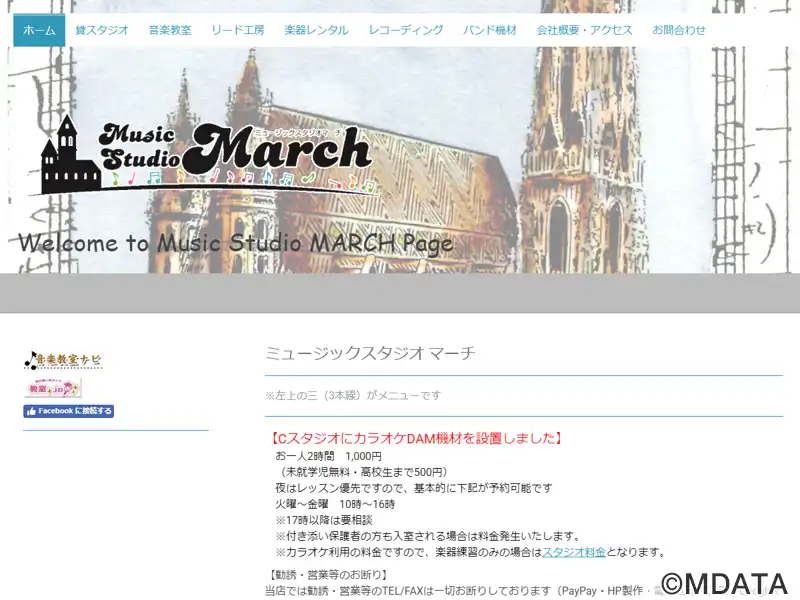The image size is (800, 600).
Task: Click the ※左上の三（3本線）がメニューです note
Action: [x=353, y=395]
